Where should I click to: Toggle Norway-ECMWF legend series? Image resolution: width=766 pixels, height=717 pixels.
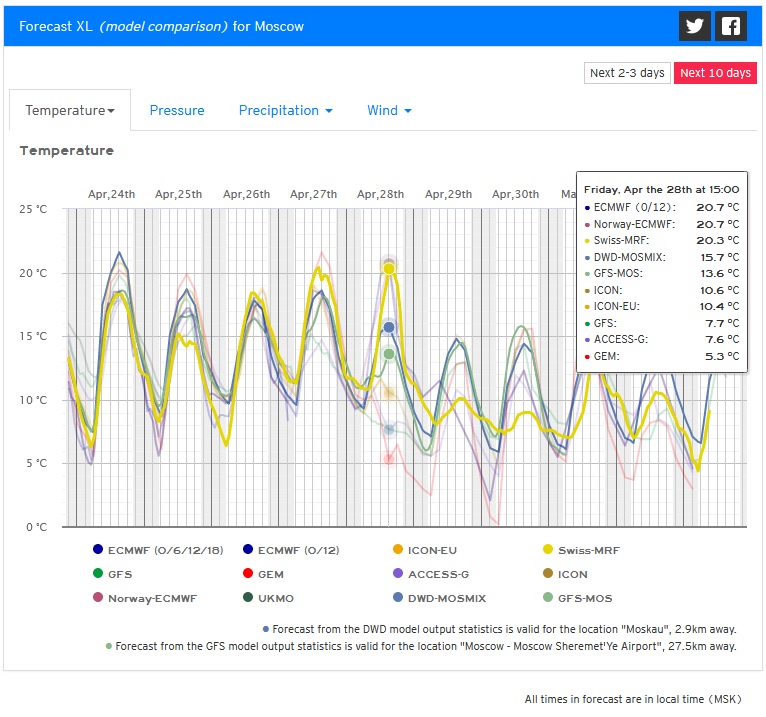(x=145, y=598)
